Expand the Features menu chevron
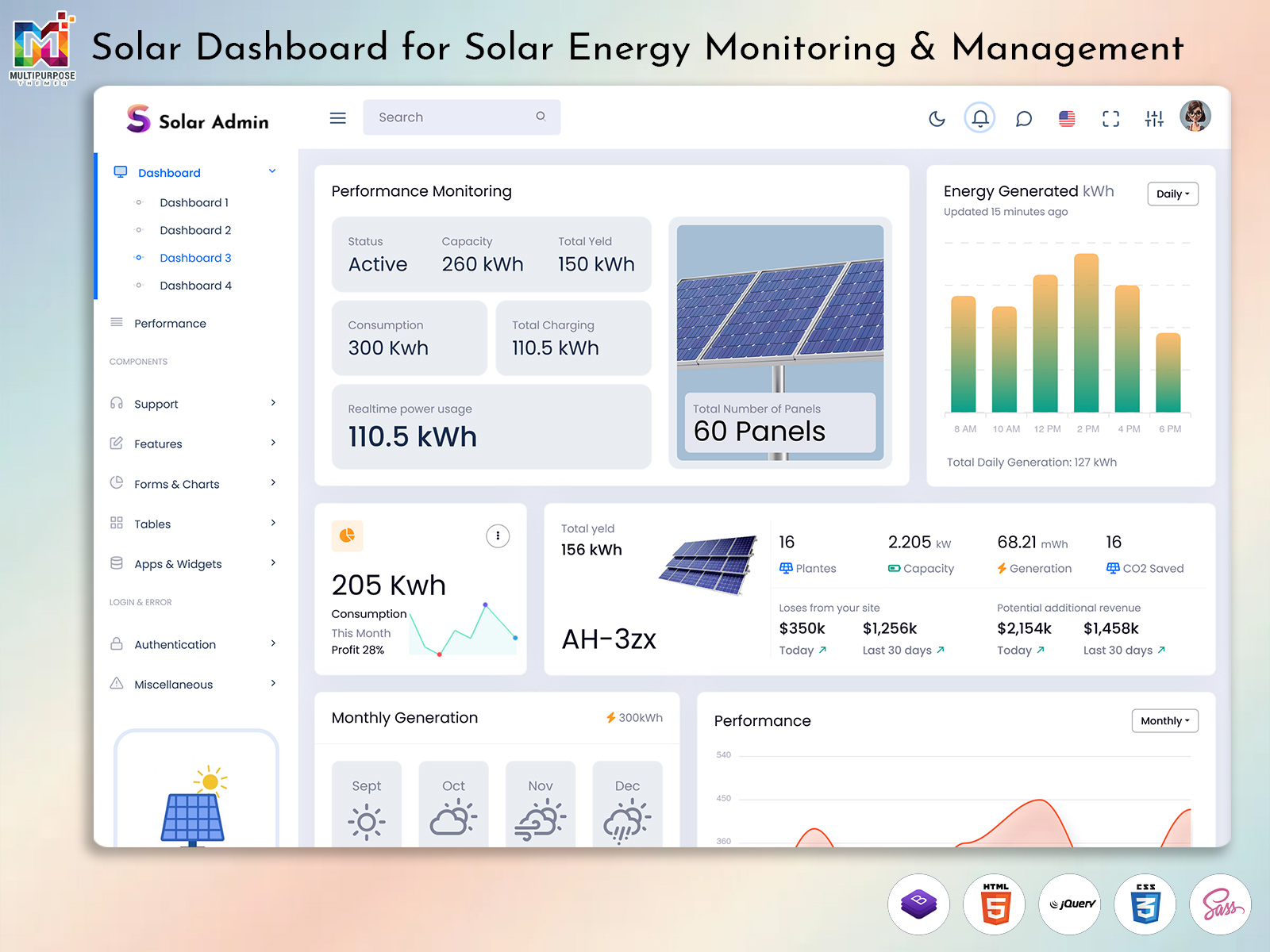The width and height of the screenshot is (1270, 952). pos(273,443)
